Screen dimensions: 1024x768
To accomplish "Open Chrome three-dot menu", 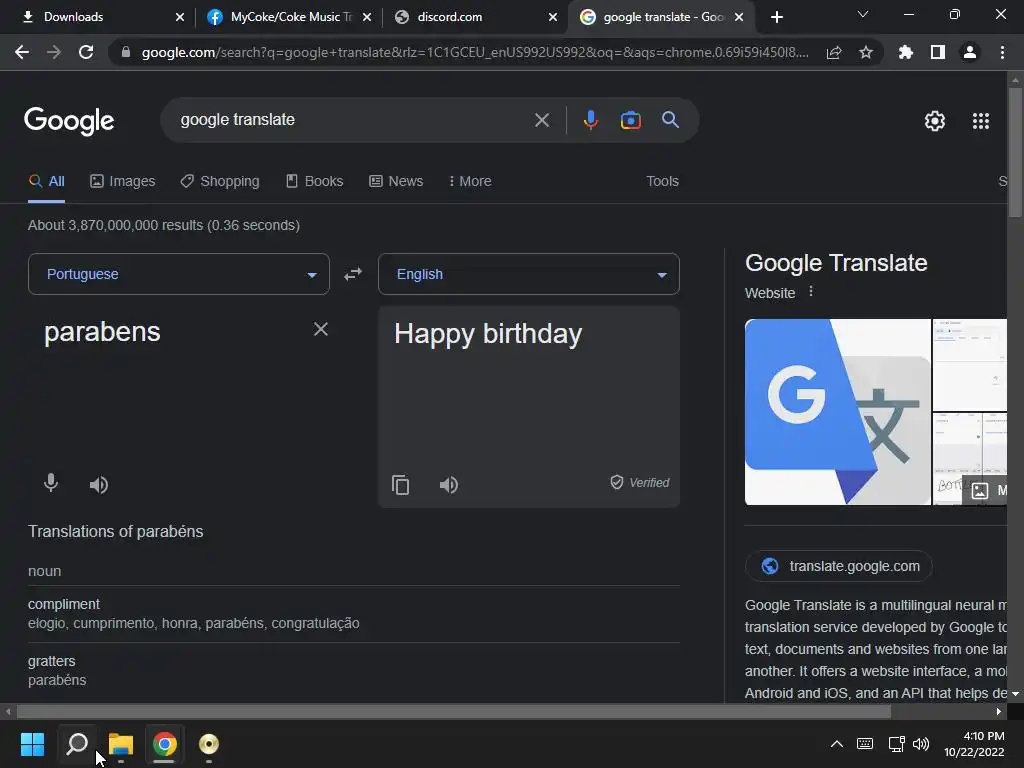I will 1002,52.
